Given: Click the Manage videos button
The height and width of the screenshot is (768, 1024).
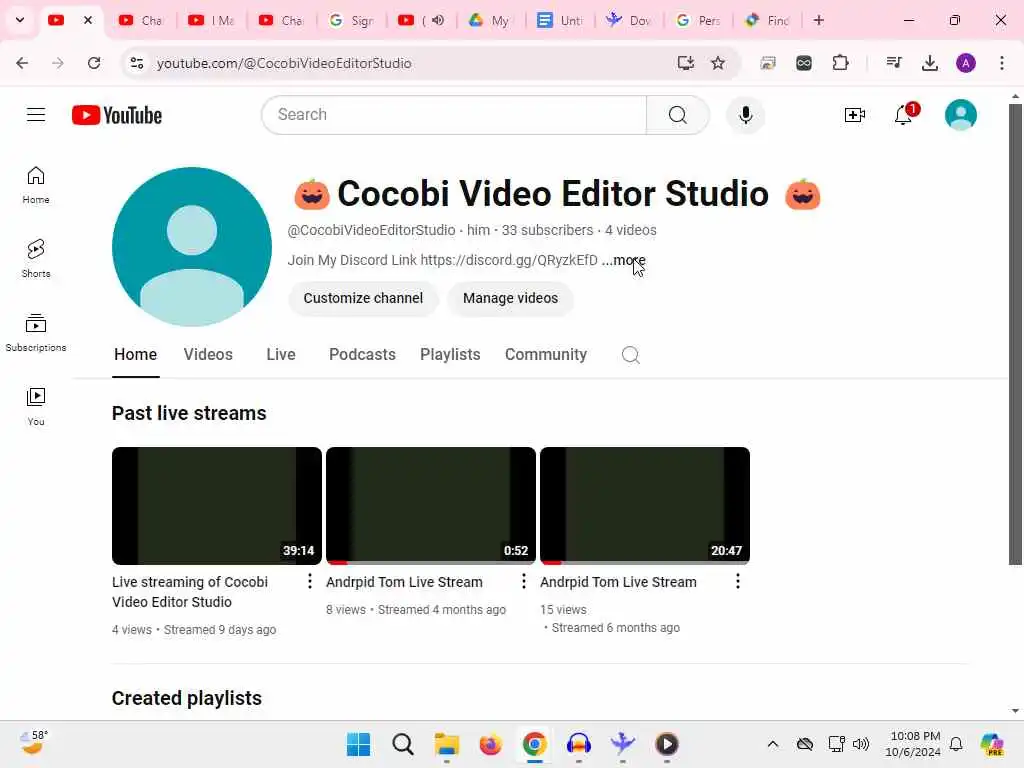Looking at the screenshot, I should pos(511,298).
